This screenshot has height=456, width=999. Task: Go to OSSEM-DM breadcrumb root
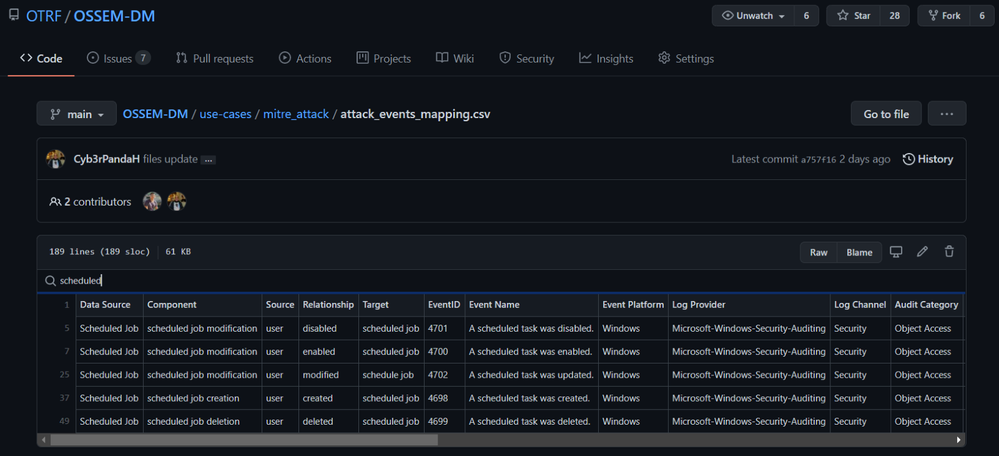point(155,115)
